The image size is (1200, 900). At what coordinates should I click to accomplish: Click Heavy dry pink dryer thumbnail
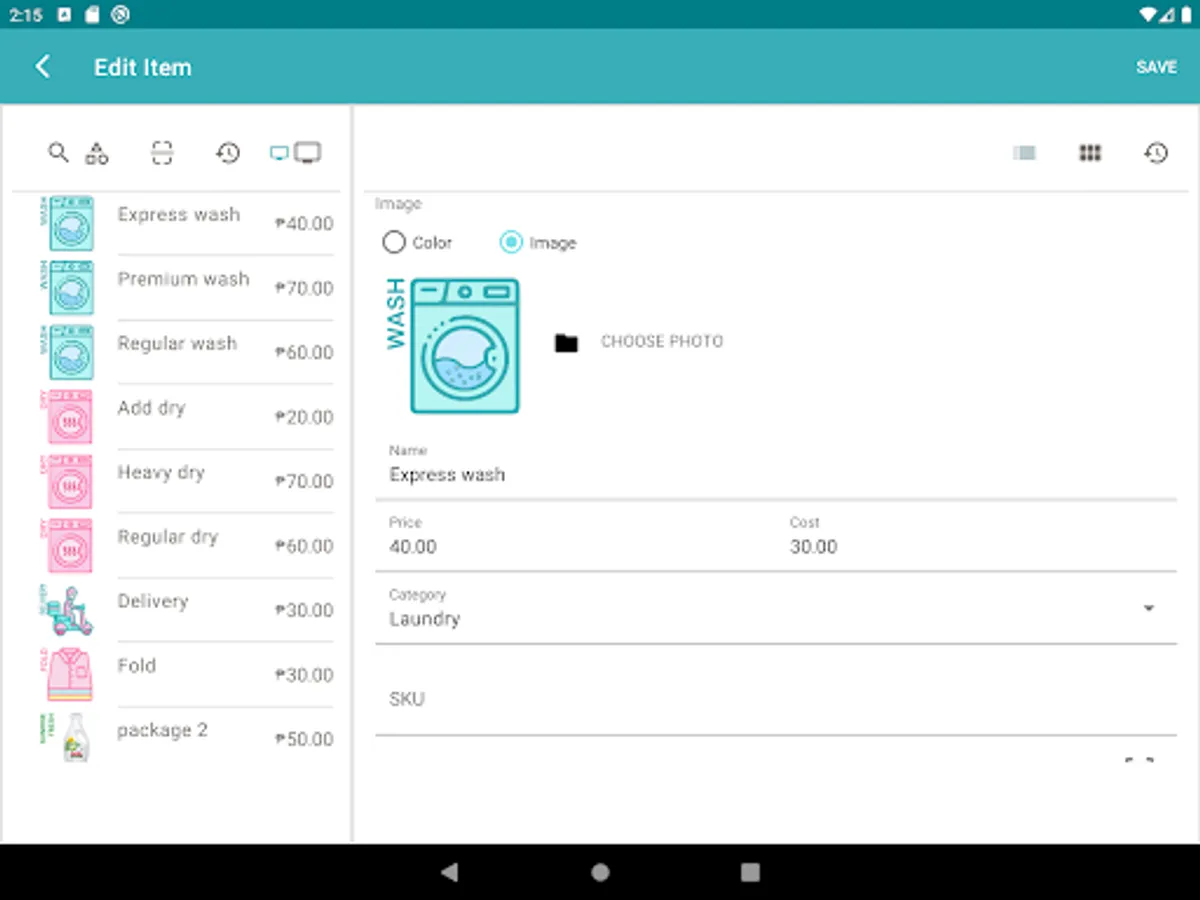pyautogui.click(x=67, y=481)
